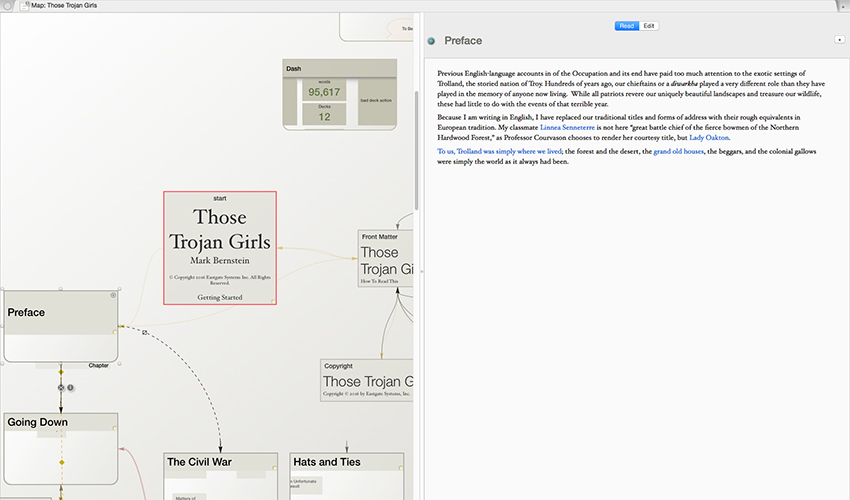Click the yellow diamond on Preface downward link
Viewport: 850px width, 500px height.
coord(61,372)
